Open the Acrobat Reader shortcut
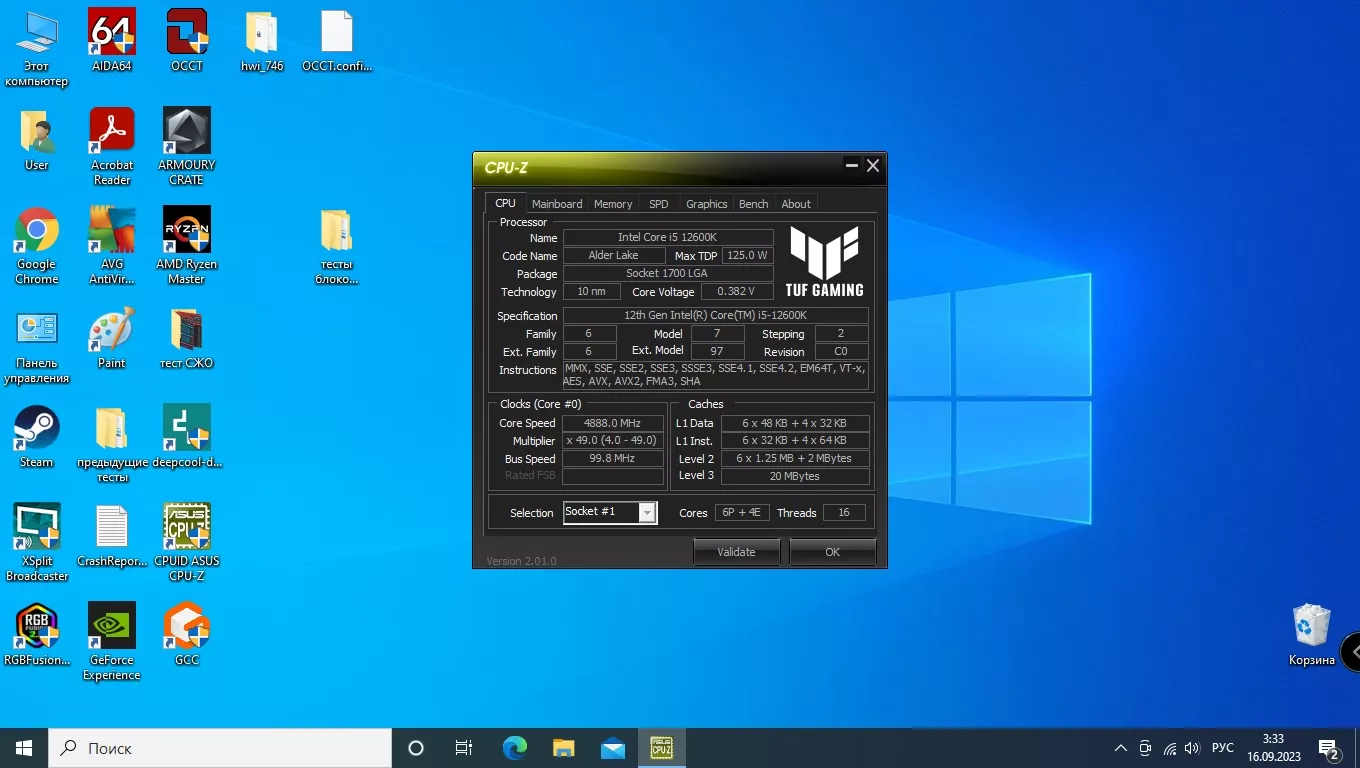The image size is (1360, 768). tap(112, 147)
